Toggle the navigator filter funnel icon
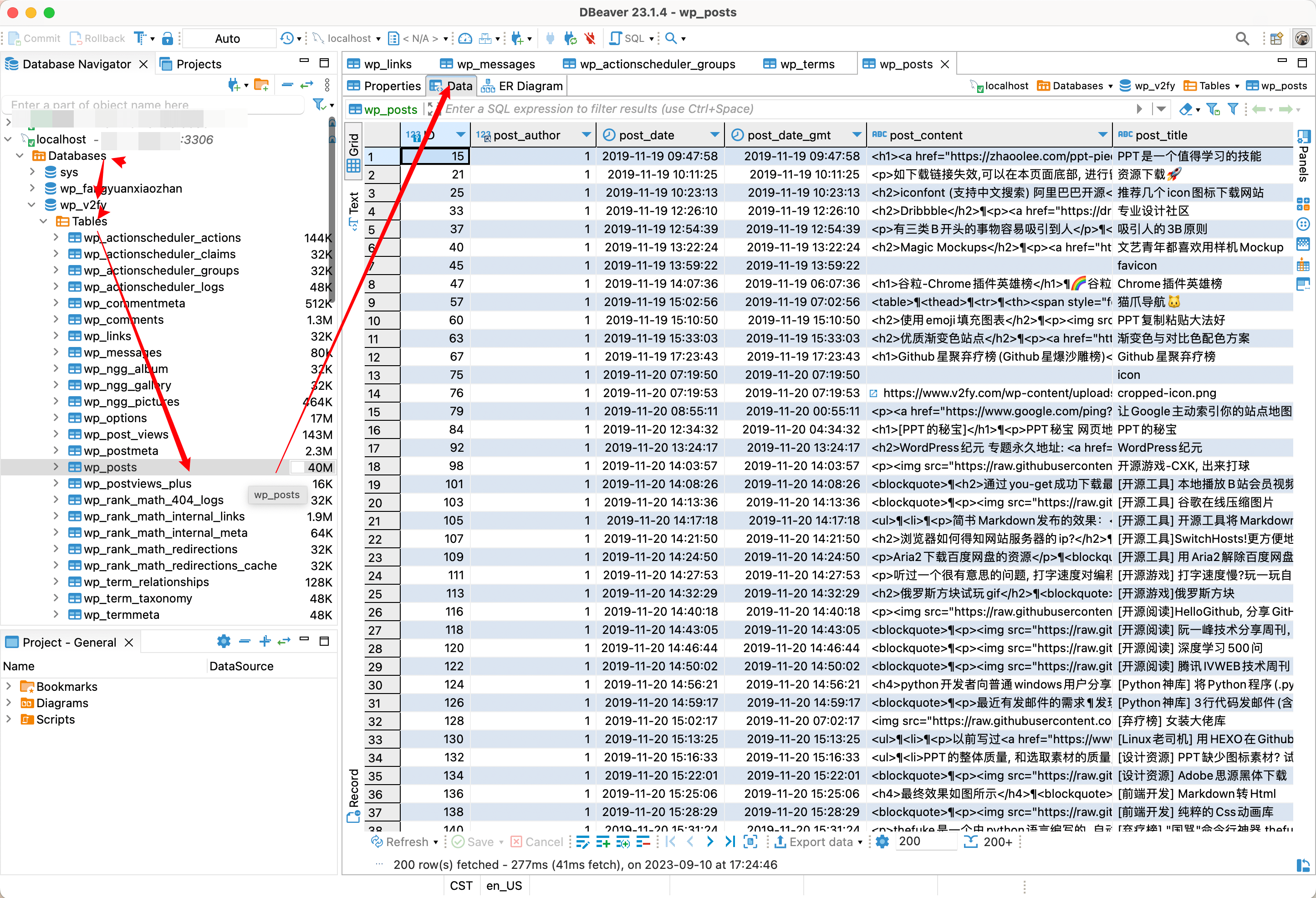The width and height of the screenshot is (1316, 898). (319, 105)
